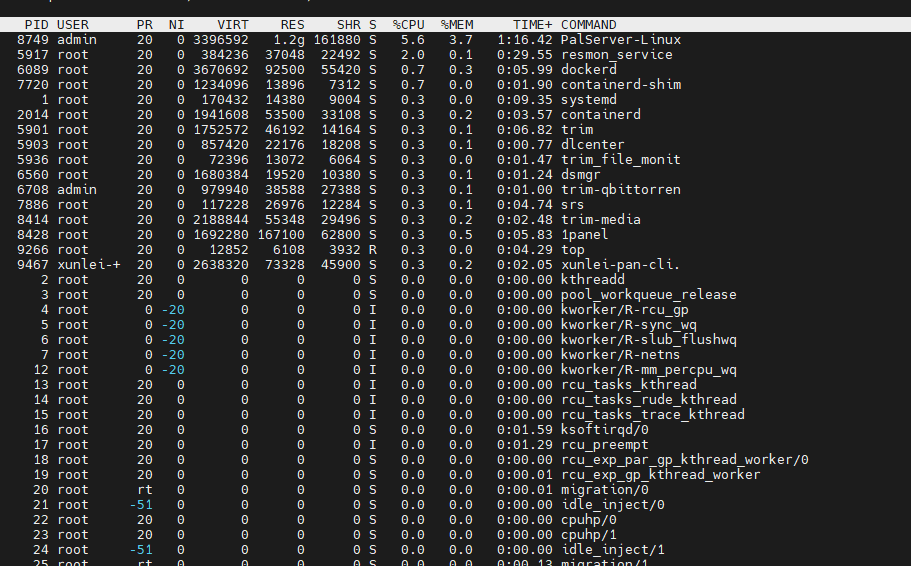911x566 pixels.
Task: Click the kthreadd command name
Action: point(593,280)
